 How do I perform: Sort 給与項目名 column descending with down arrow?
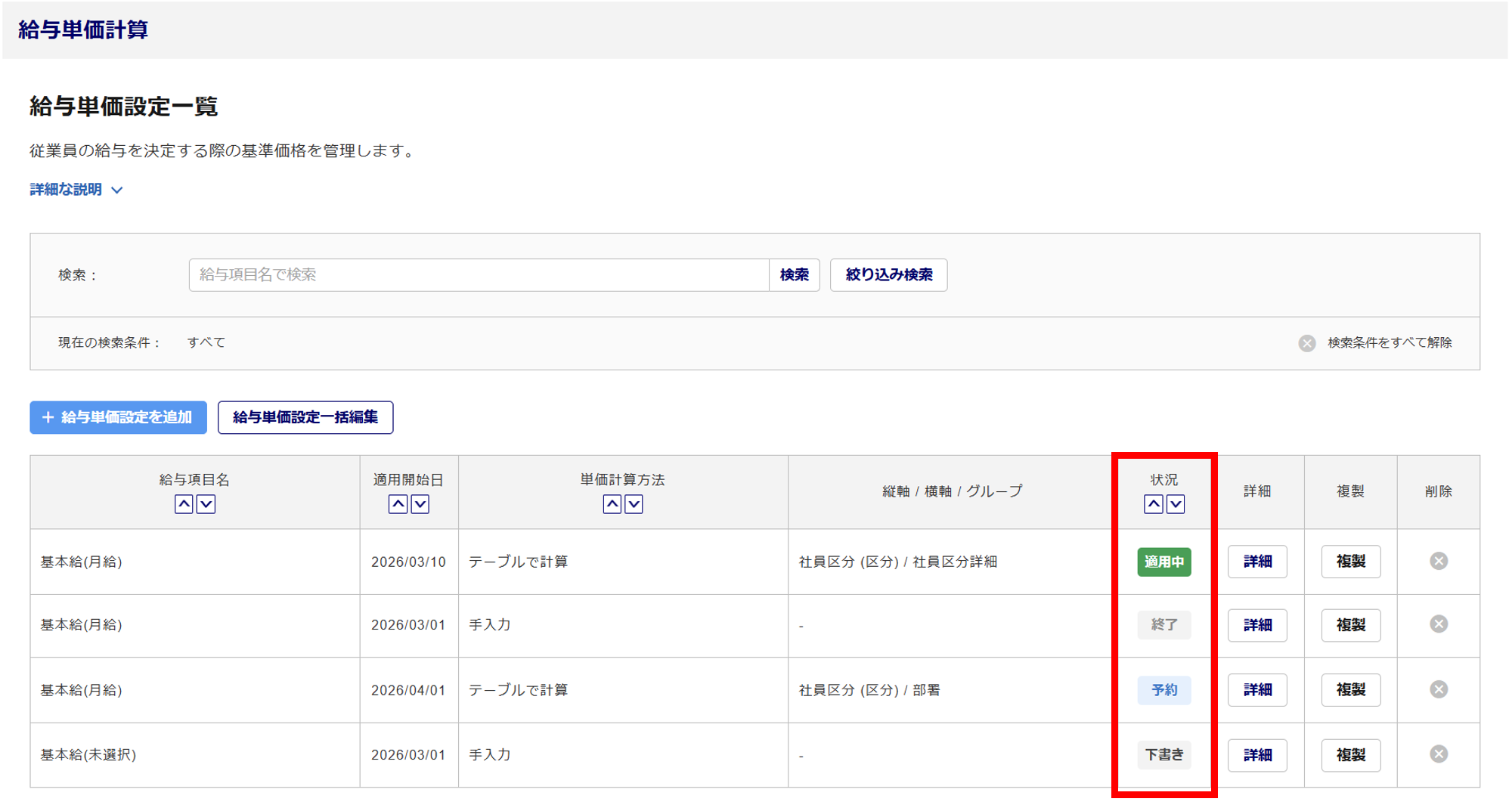(206, 504)
